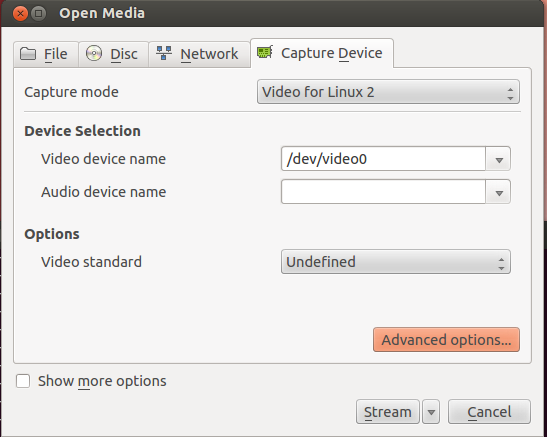The image size is (547, 437).
Task: Open the Video standard dropdown
Action: pyautogui.click(x=396, y=262)
